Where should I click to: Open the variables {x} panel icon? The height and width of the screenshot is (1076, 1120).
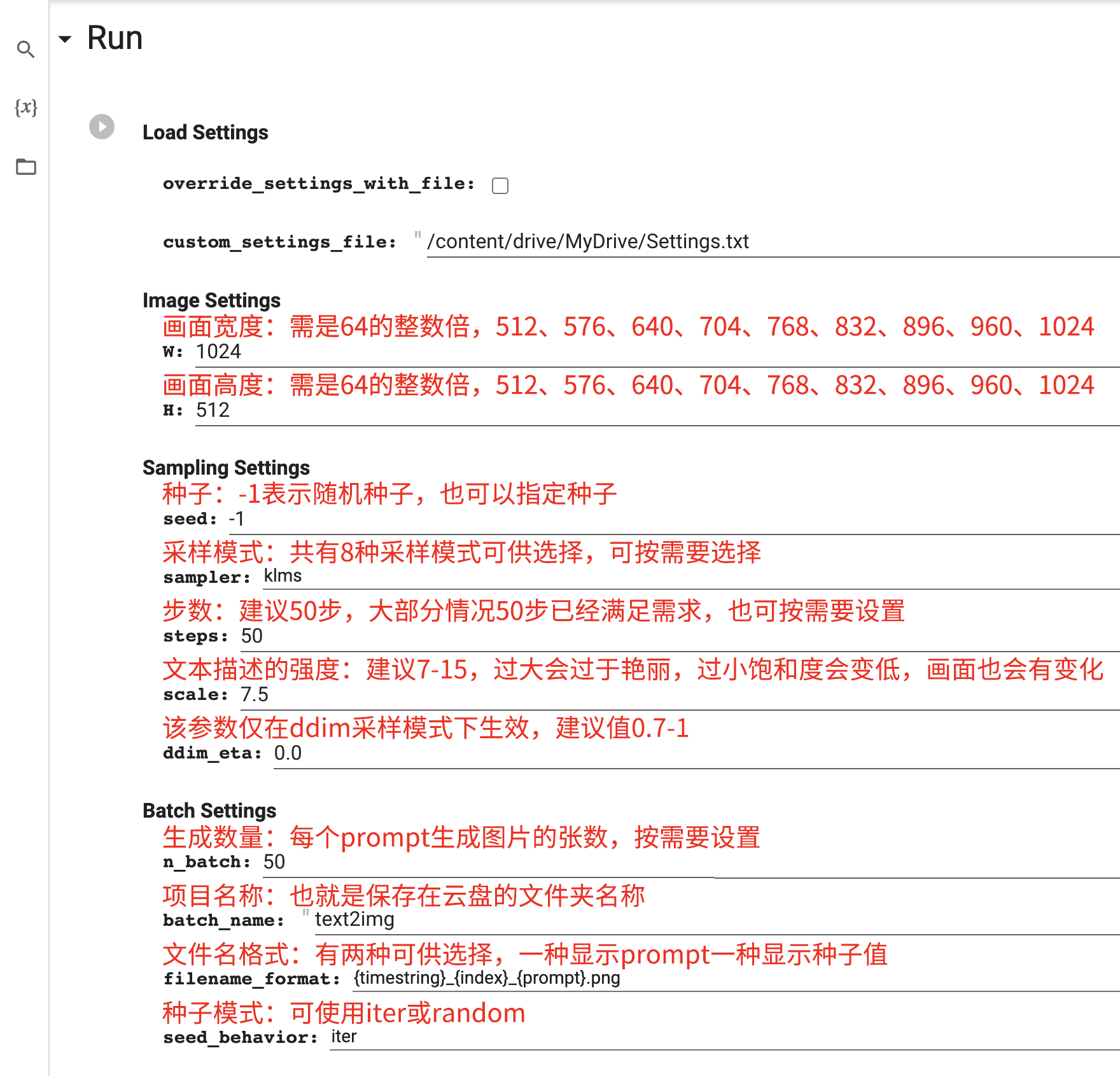(26, 107)
